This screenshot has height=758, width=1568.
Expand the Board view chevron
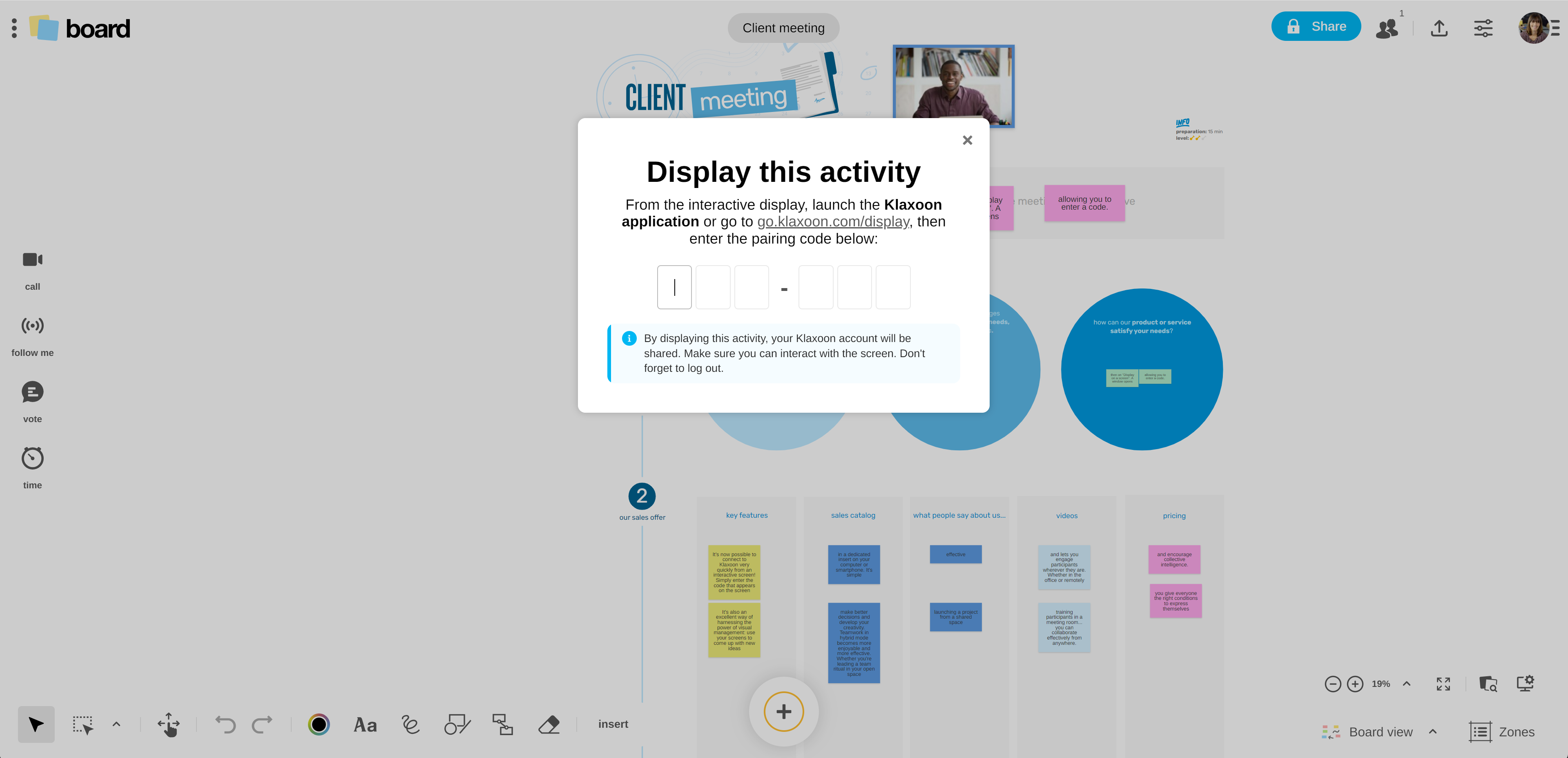click(x=1433, y=732)
